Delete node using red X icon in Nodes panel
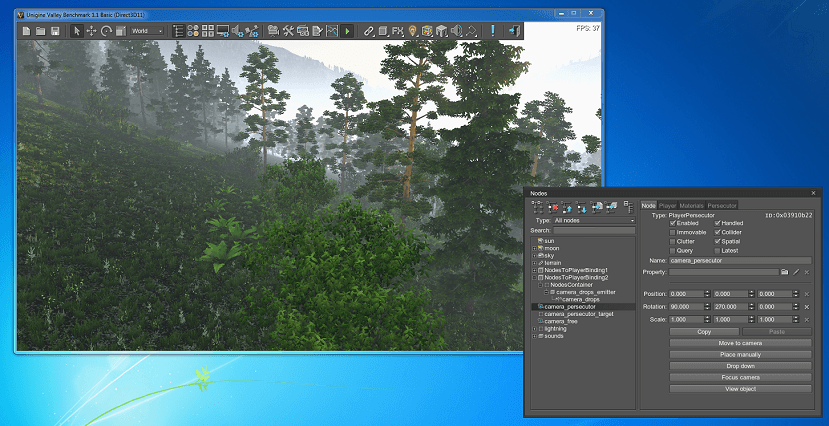829x426 pixels. (552, 207)
